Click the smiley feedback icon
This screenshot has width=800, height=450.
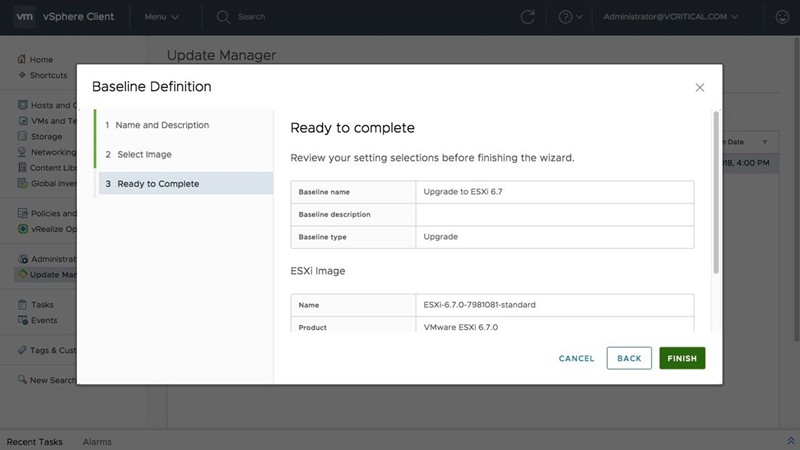pos(782,17)
